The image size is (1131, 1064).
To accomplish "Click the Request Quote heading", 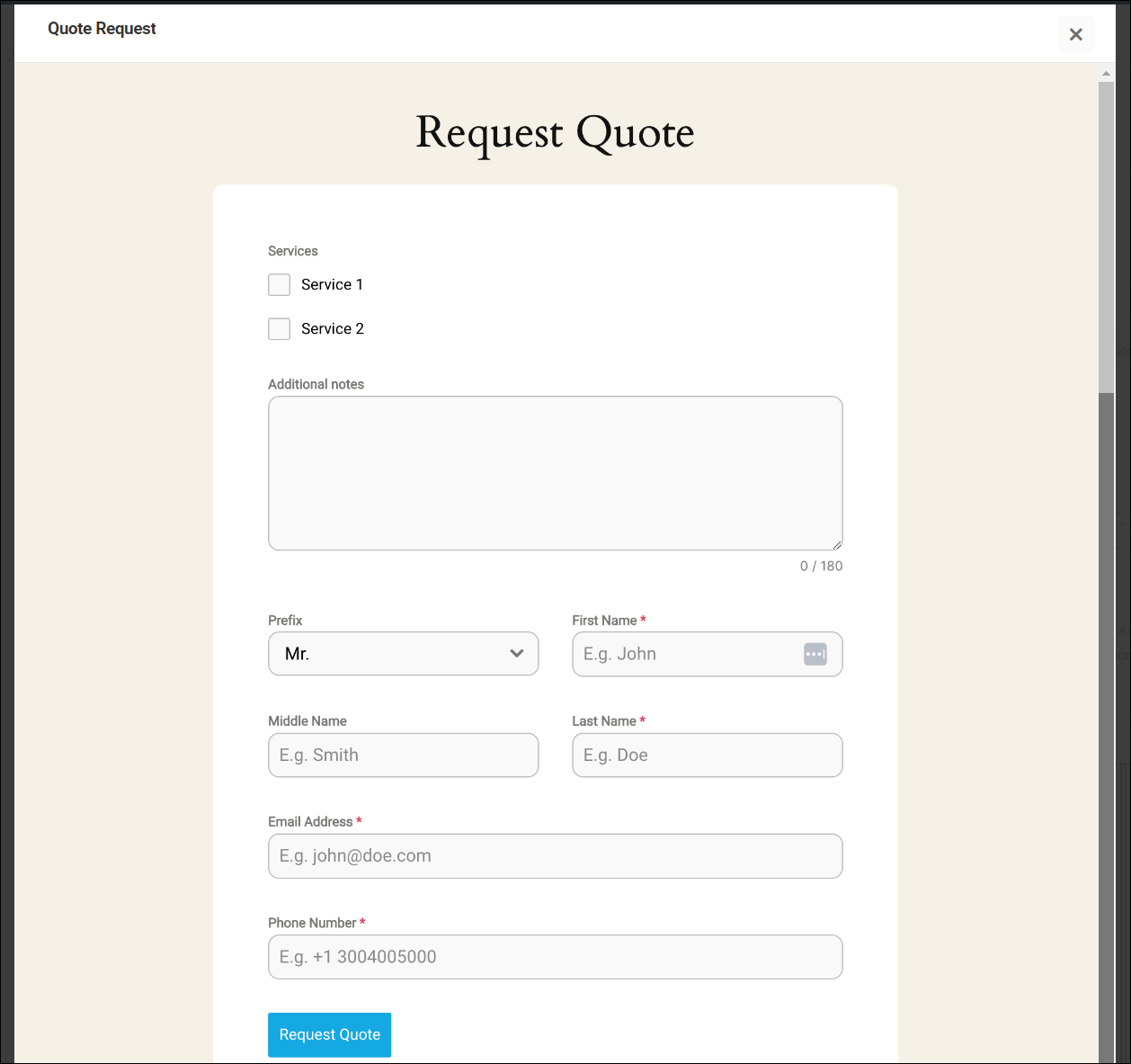I will 554,133.
